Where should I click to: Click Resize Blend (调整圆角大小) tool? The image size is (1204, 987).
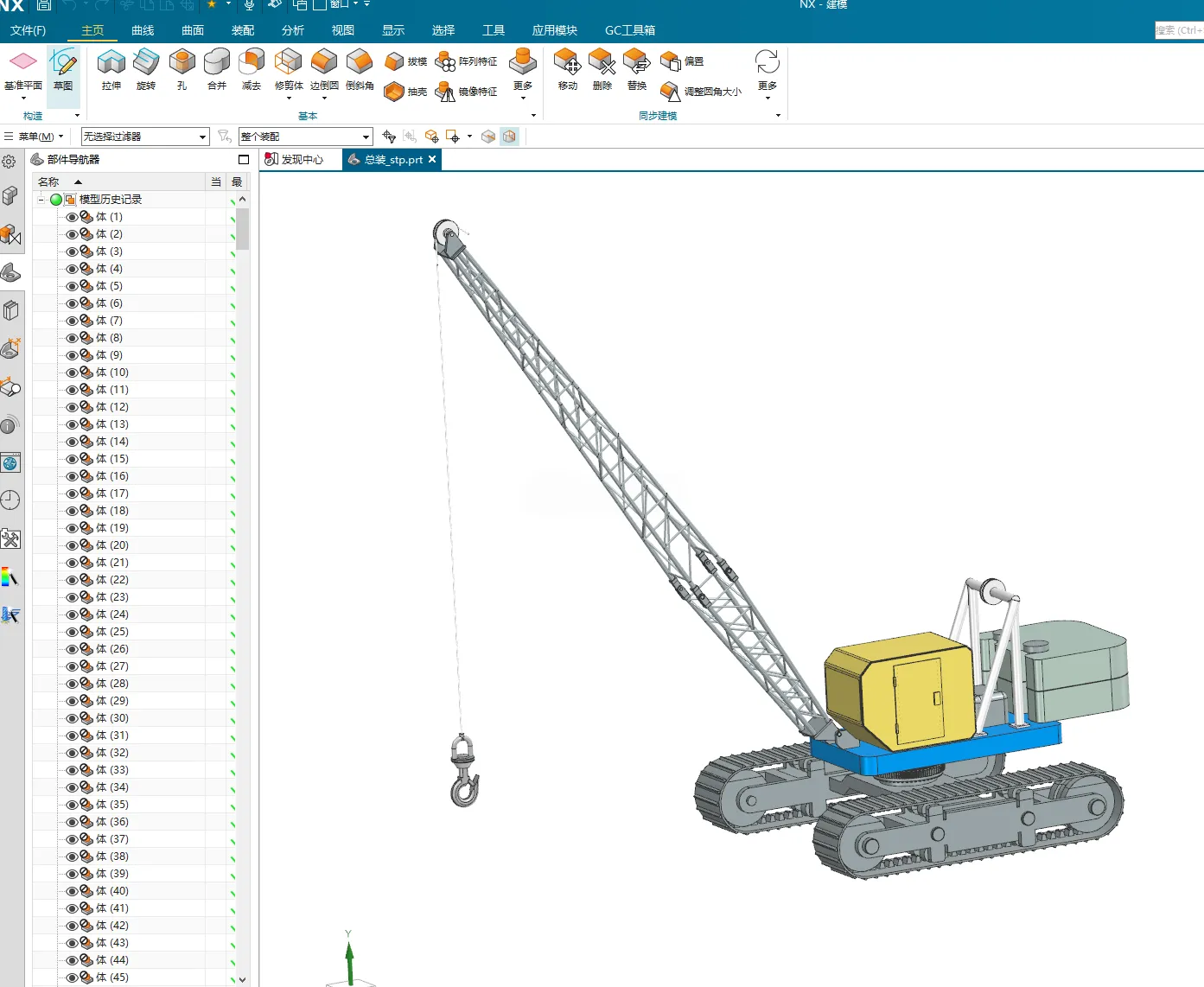(x=701, y=92)
